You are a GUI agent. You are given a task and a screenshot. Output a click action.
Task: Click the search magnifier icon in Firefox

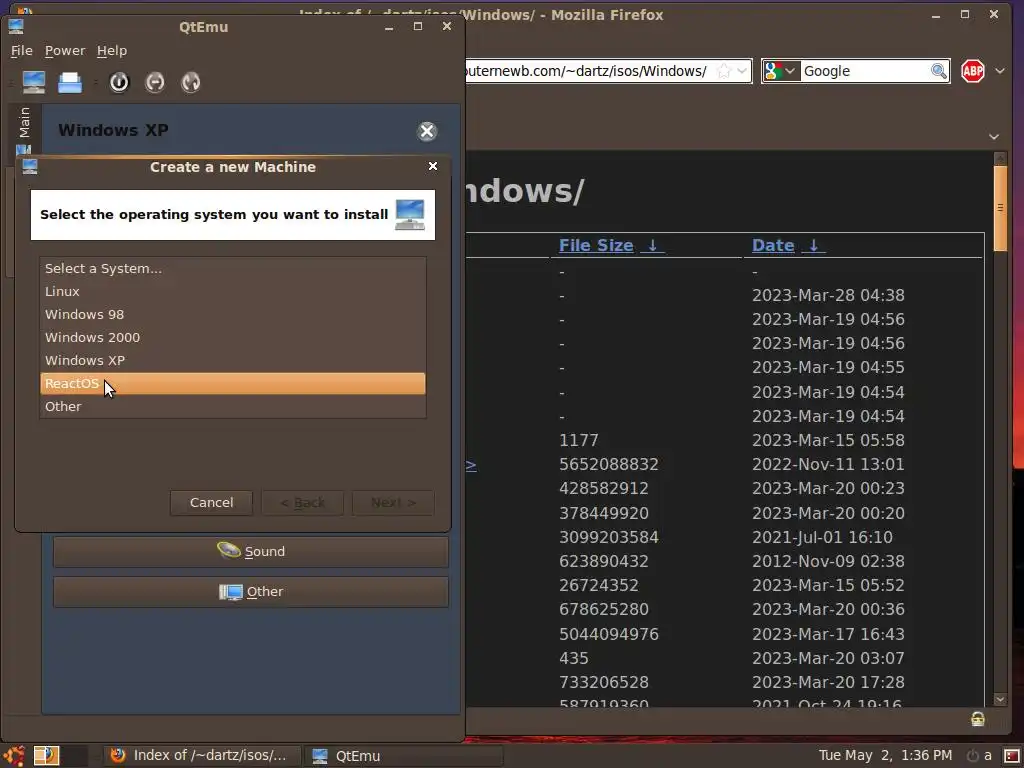[938, 71]
